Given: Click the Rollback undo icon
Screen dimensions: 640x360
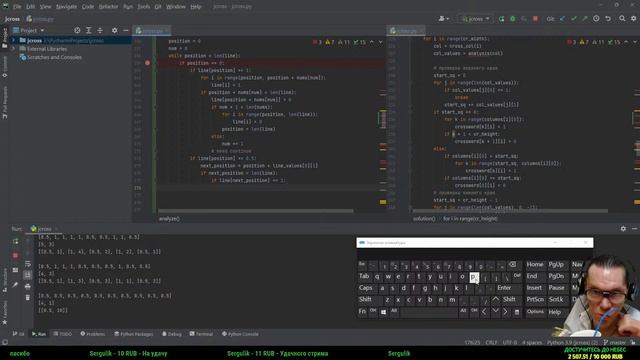Looking at the screenshot, I should tap(608, 19).
